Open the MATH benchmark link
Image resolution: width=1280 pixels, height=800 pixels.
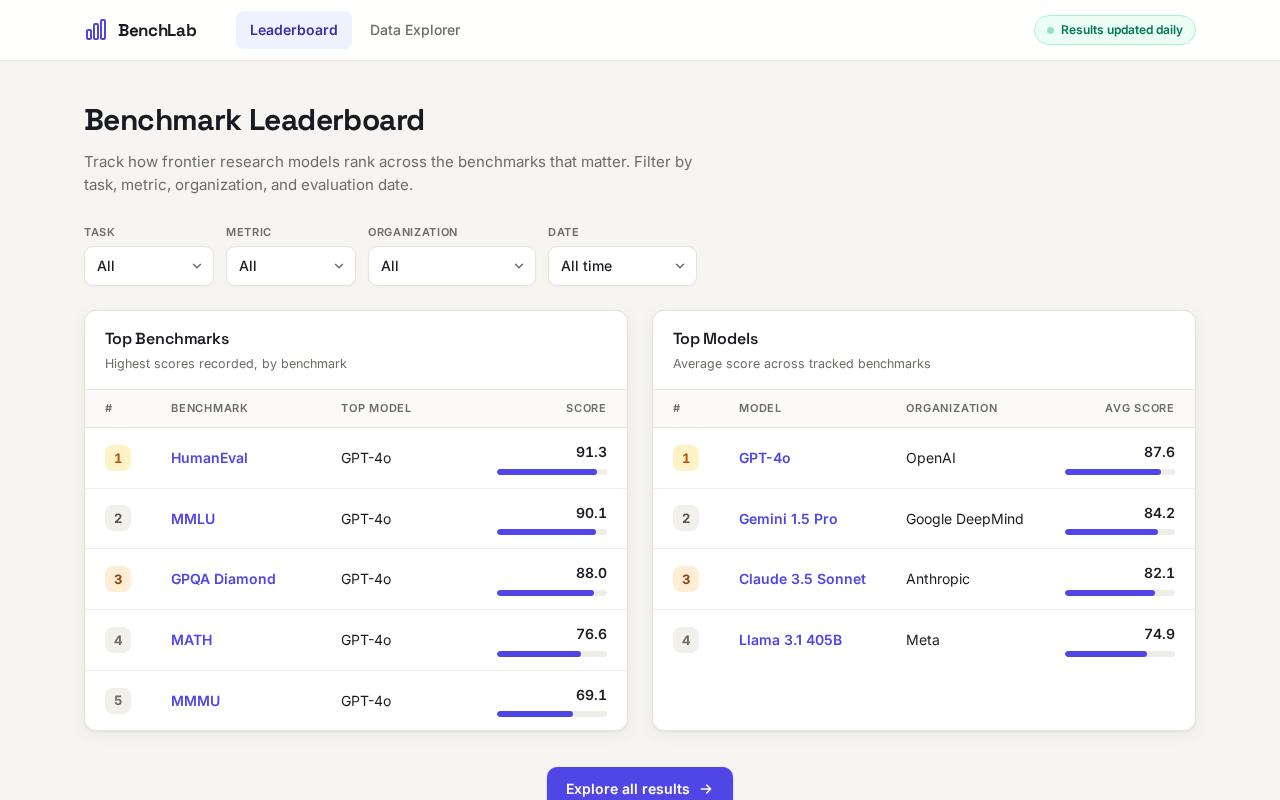coord(191,640)
